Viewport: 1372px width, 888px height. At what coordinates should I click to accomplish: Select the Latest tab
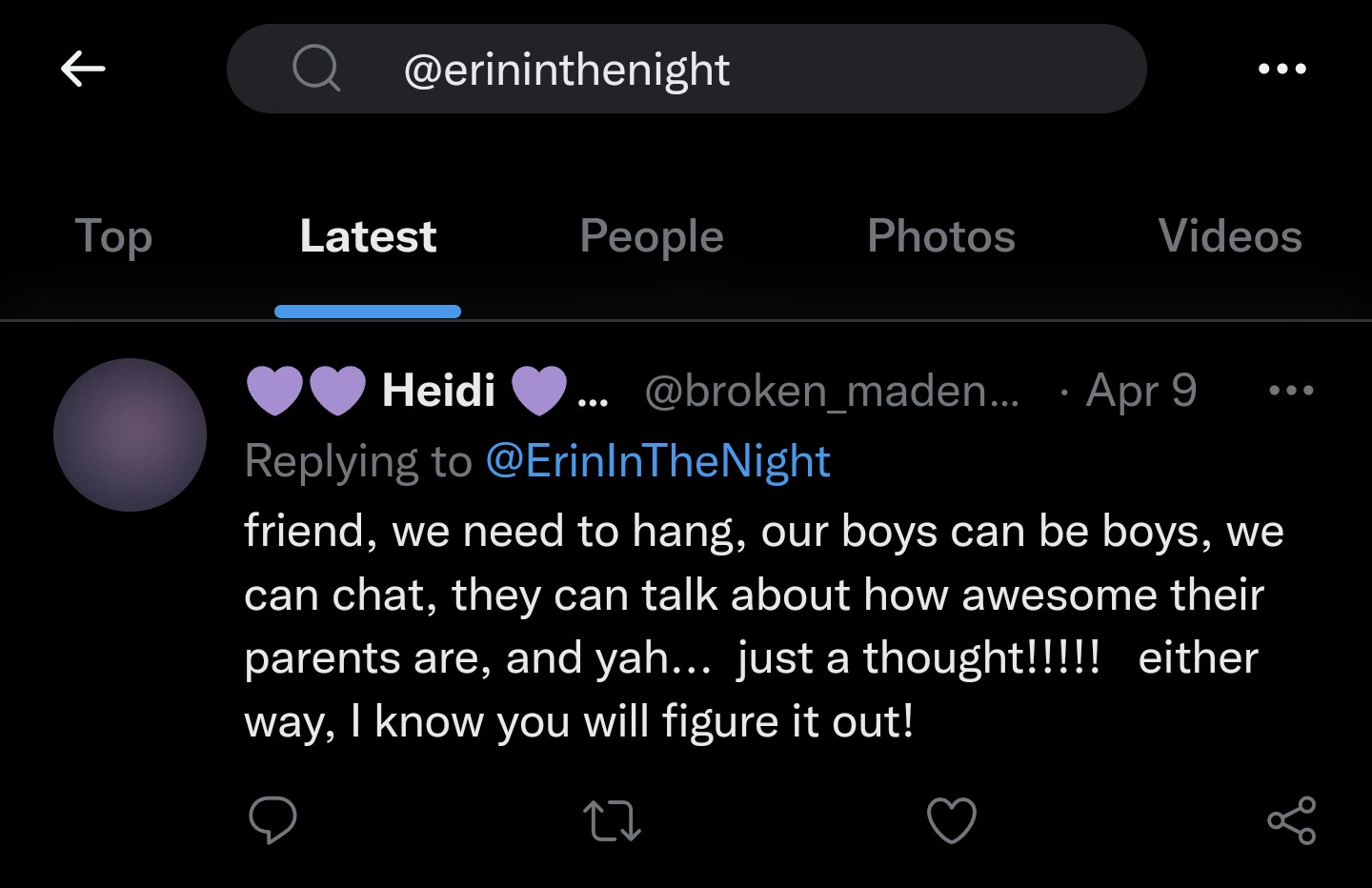[368, 236]
